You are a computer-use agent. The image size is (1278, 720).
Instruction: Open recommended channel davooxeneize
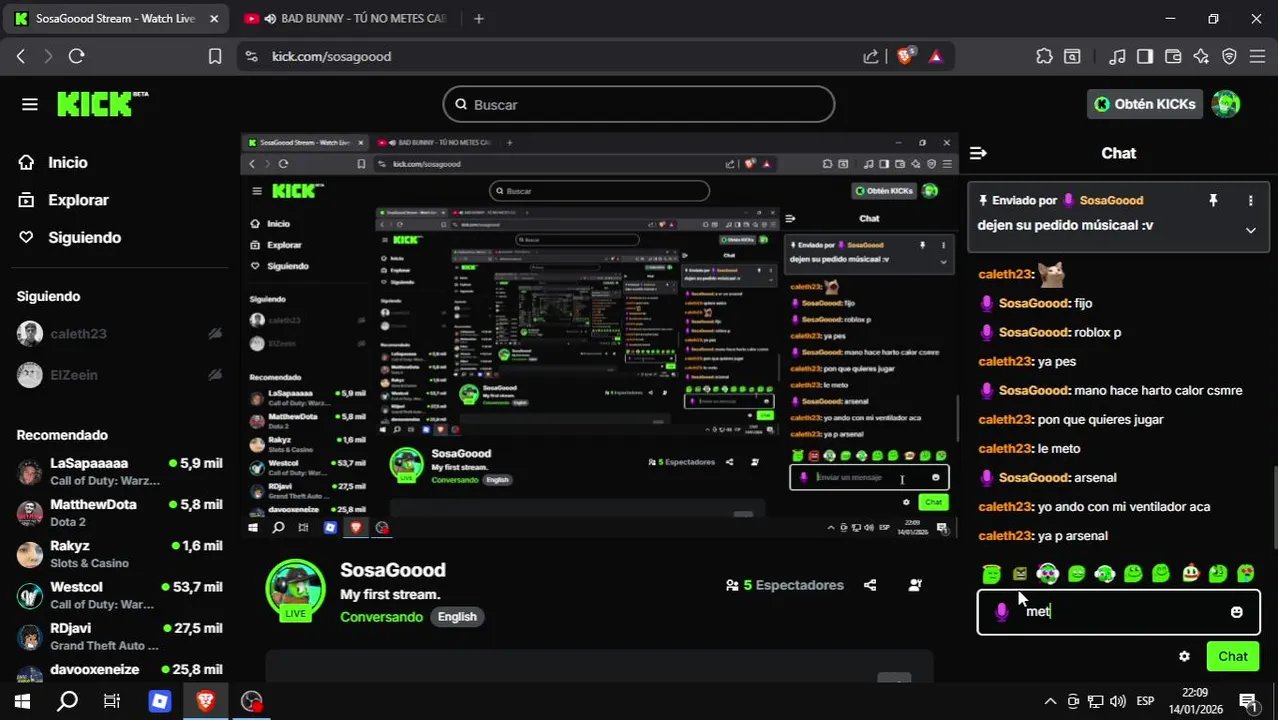[x=120, y=670]
